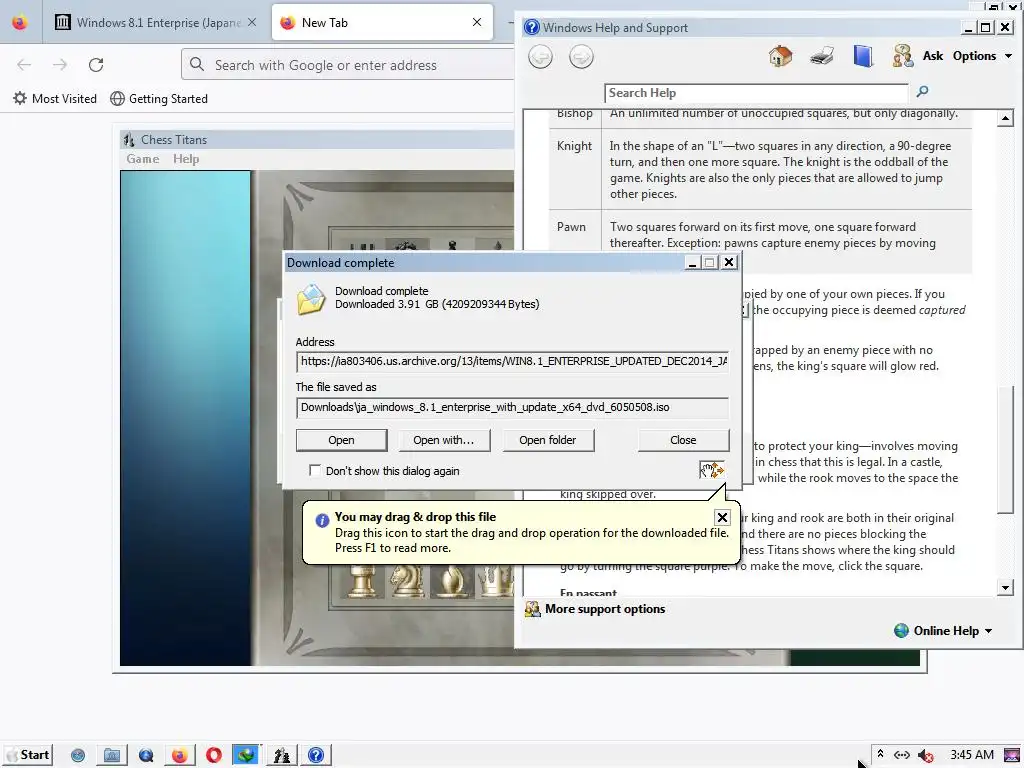Enable Don't show this dialog again
The width and height of the screenshot is (1024, 768).
pyautogui.click(x=315, y=470)
